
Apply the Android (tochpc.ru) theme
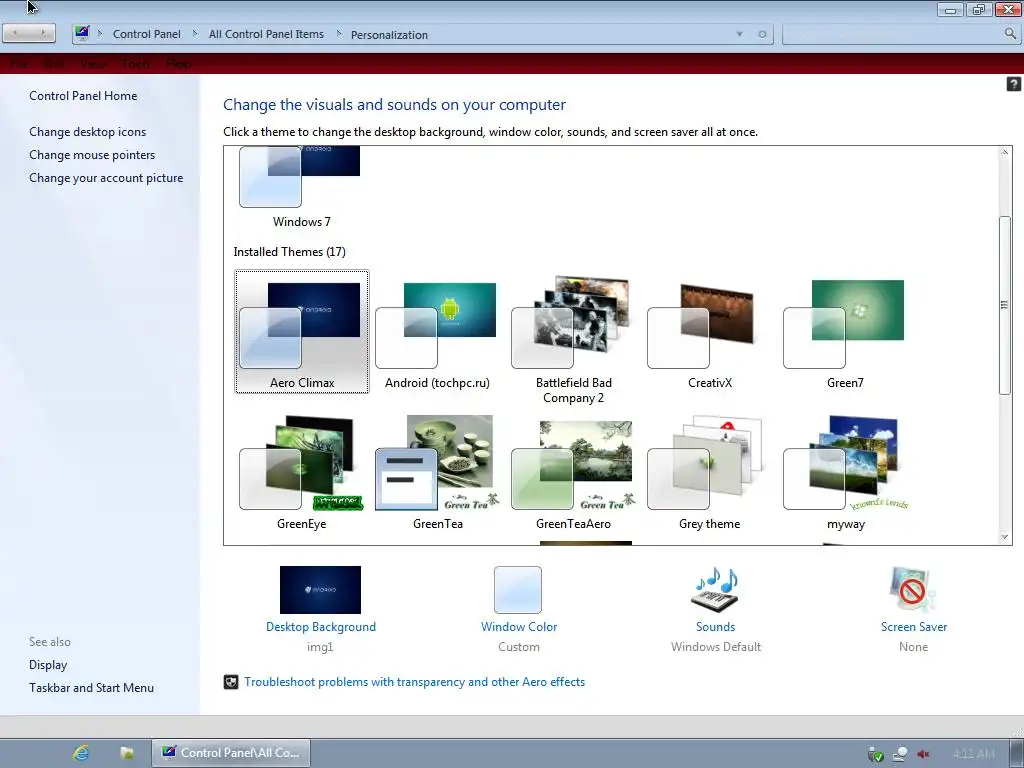coord(437,332)
